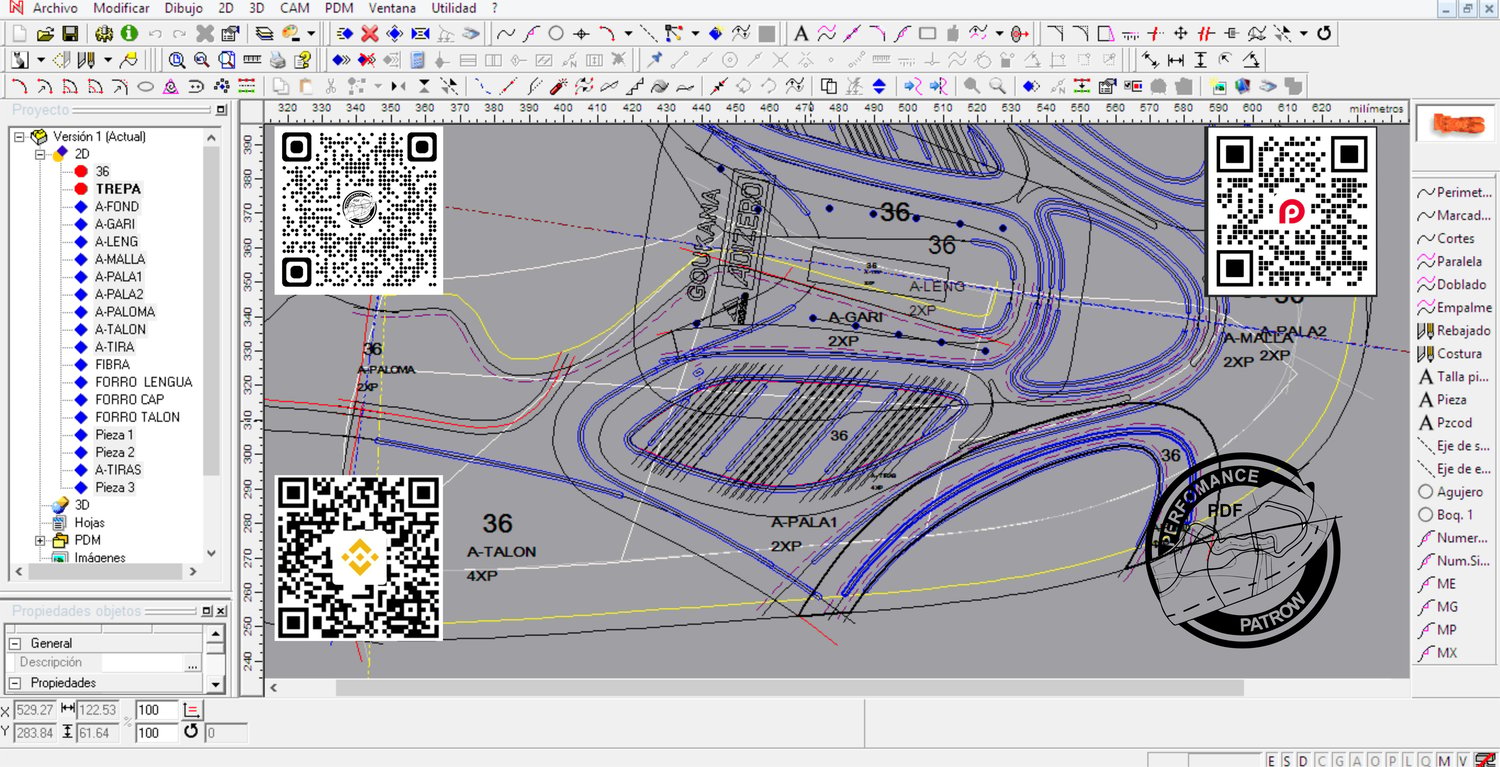Open the dropdown arrow beside the pencils icon
The height and width of the screenshot is (767, 1500).
pyautogui.click(x=108, y=60)
